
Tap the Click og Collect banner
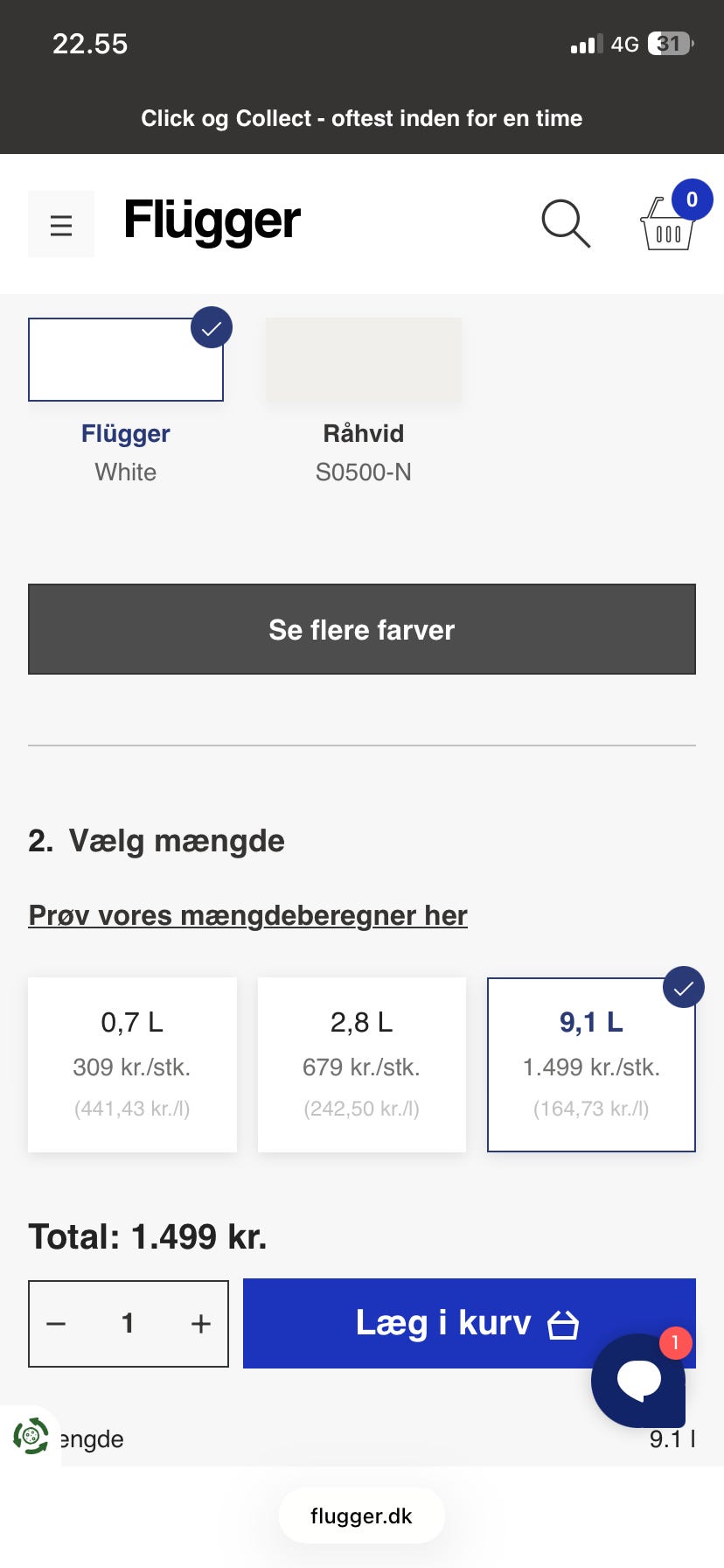362,118
